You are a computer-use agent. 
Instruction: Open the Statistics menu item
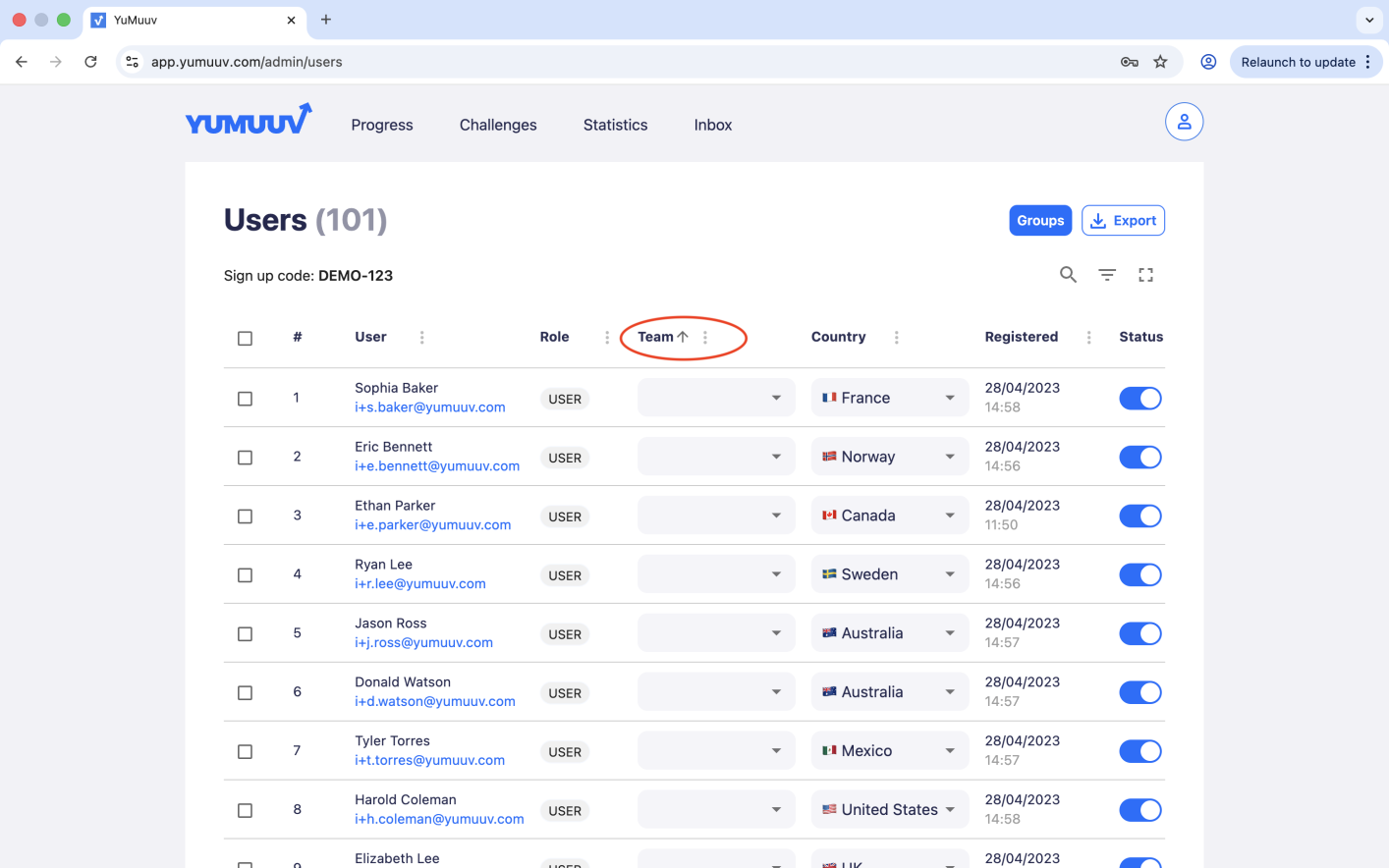[615, 125]
